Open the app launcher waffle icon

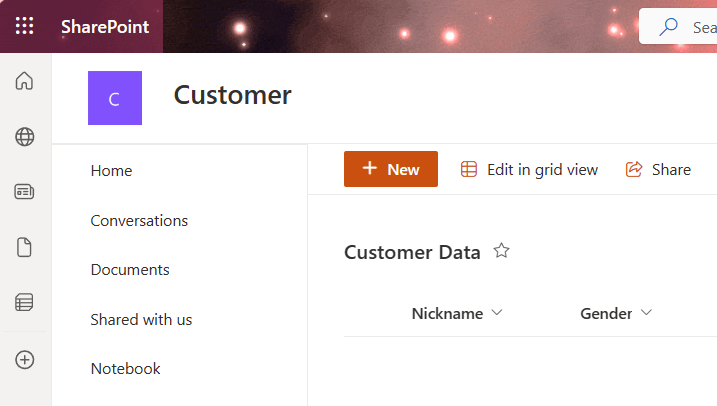[24, 26]
